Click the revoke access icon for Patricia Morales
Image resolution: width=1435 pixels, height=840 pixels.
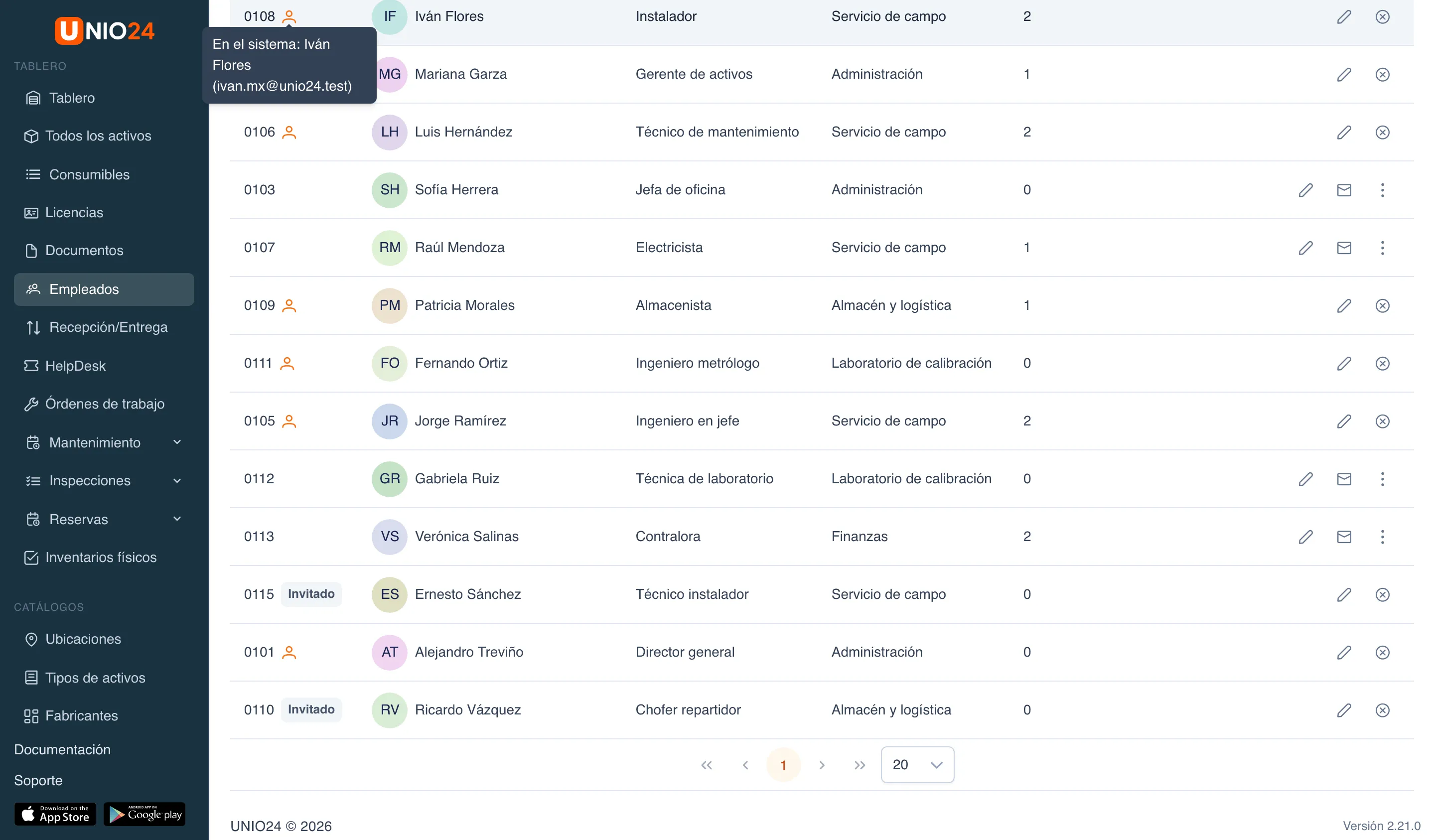pos(1382,306)
